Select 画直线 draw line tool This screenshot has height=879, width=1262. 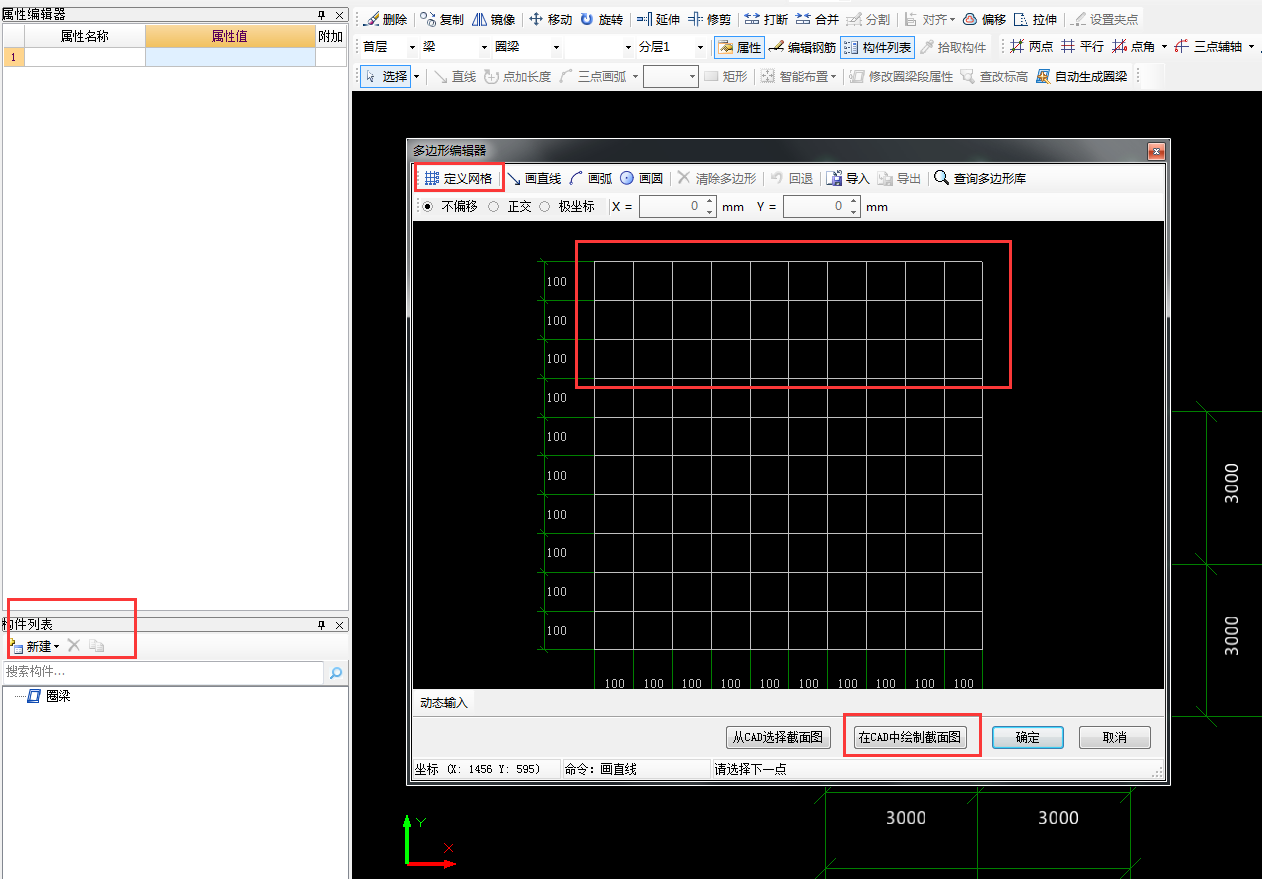click(x=533, y=178)
